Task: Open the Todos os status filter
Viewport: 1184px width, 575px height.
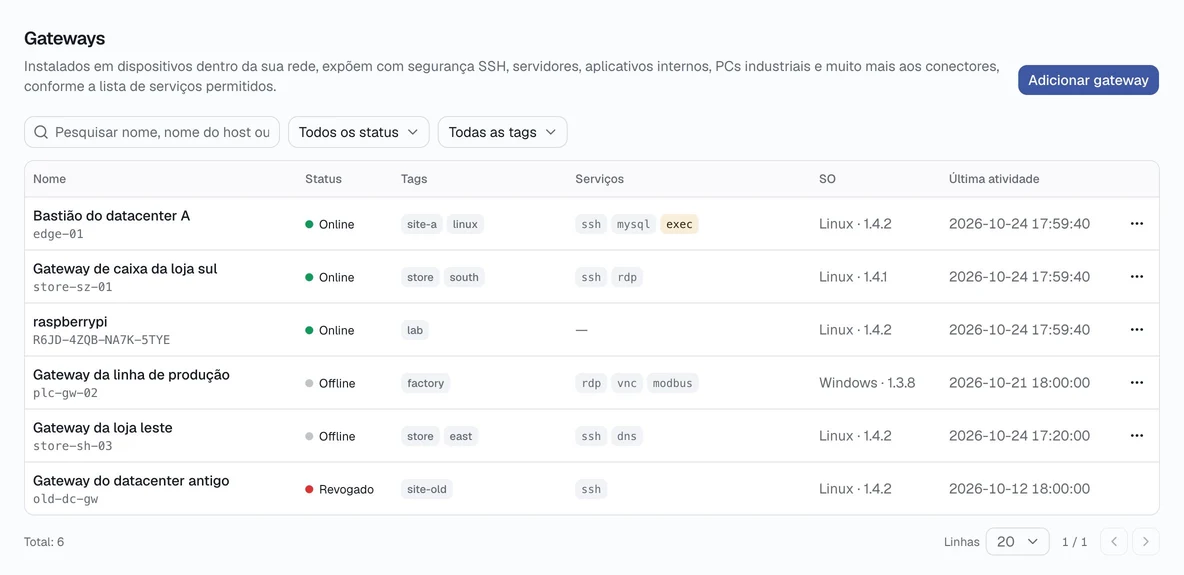Action: (x=359, y=132)
